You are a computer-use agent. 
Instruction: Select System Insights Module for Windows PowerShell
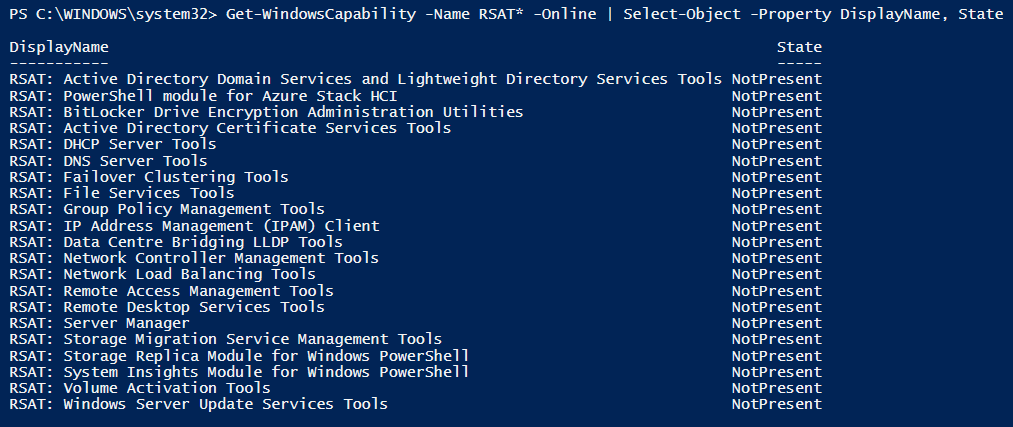pyautogui.click(x=266, y=373)
